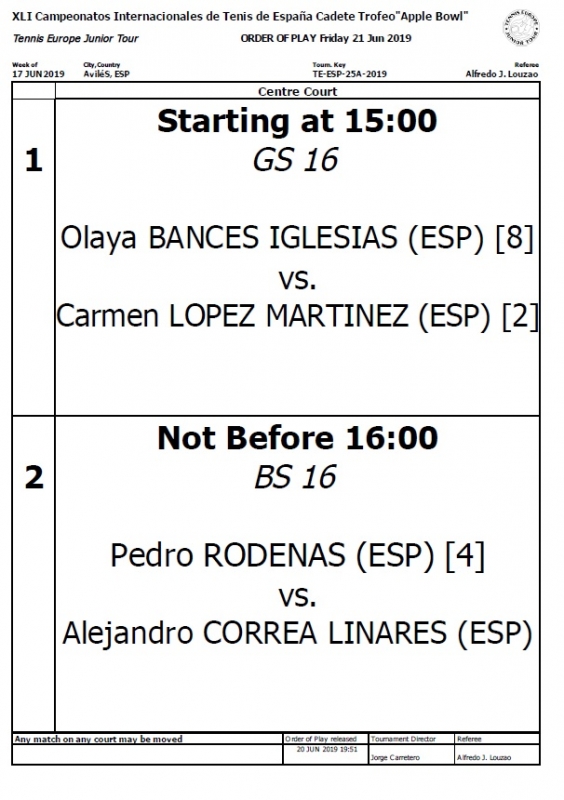The width and height of the screenshot is (564, 800).
Task: Click the BS 16 round label
Action: tap(296, 477)
